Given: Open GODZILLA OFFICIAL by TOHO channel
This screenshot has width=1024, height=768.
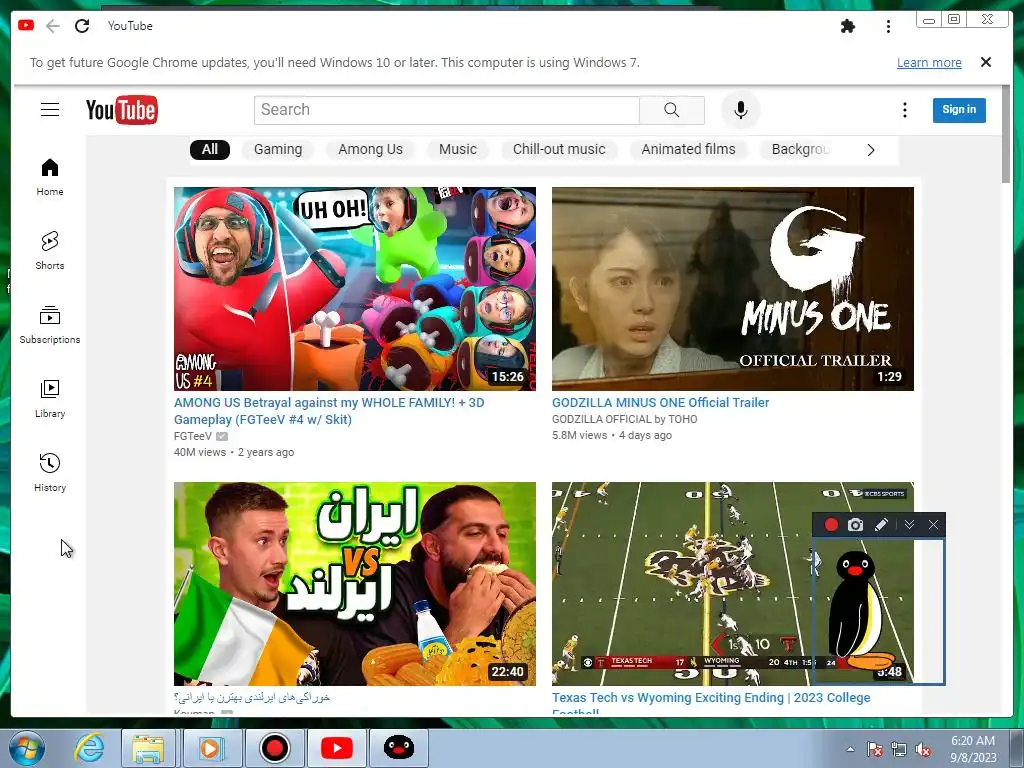Looking at the screenshot, I should coord(624,419).
